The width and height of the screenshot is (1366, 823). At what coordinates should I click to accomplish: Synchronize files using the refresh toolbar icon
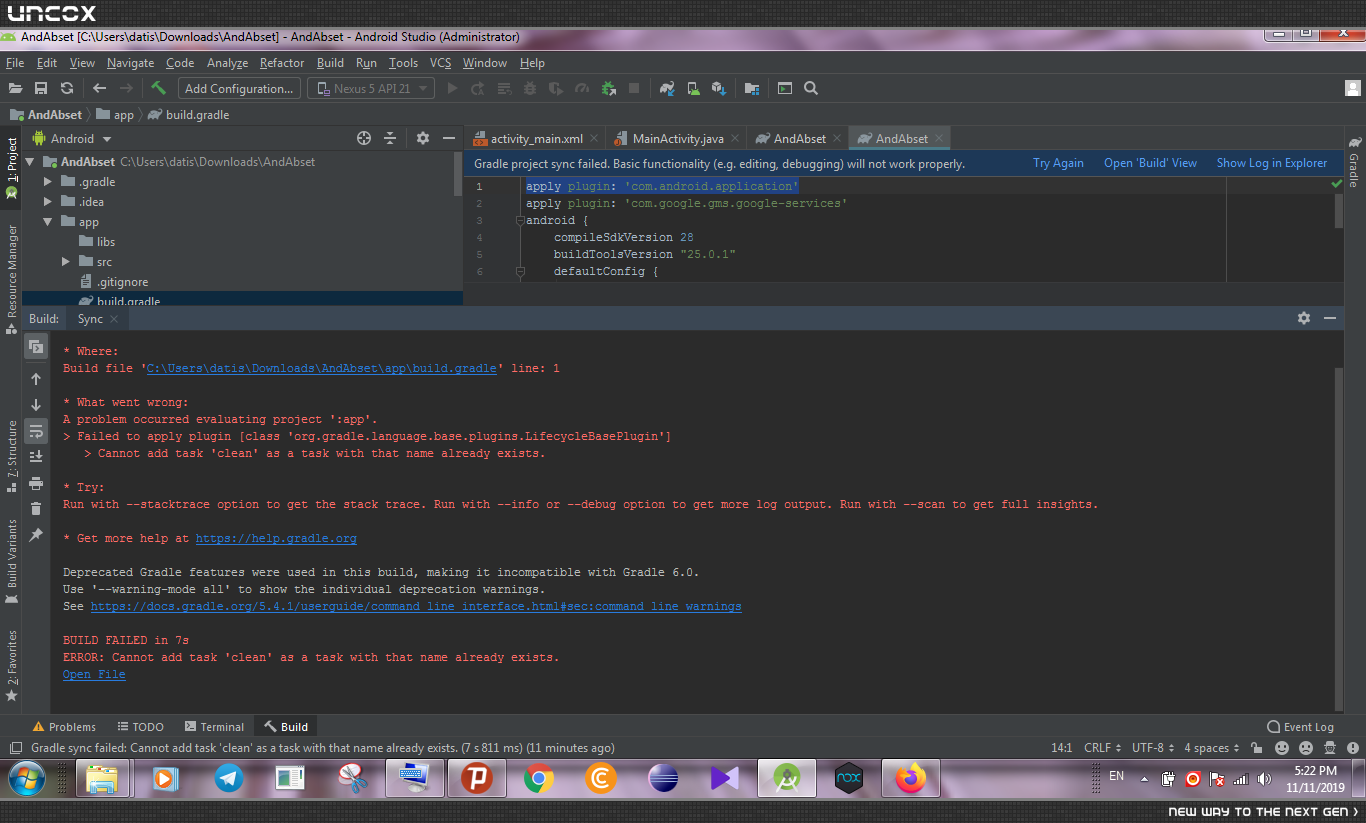tap(67, 88)
